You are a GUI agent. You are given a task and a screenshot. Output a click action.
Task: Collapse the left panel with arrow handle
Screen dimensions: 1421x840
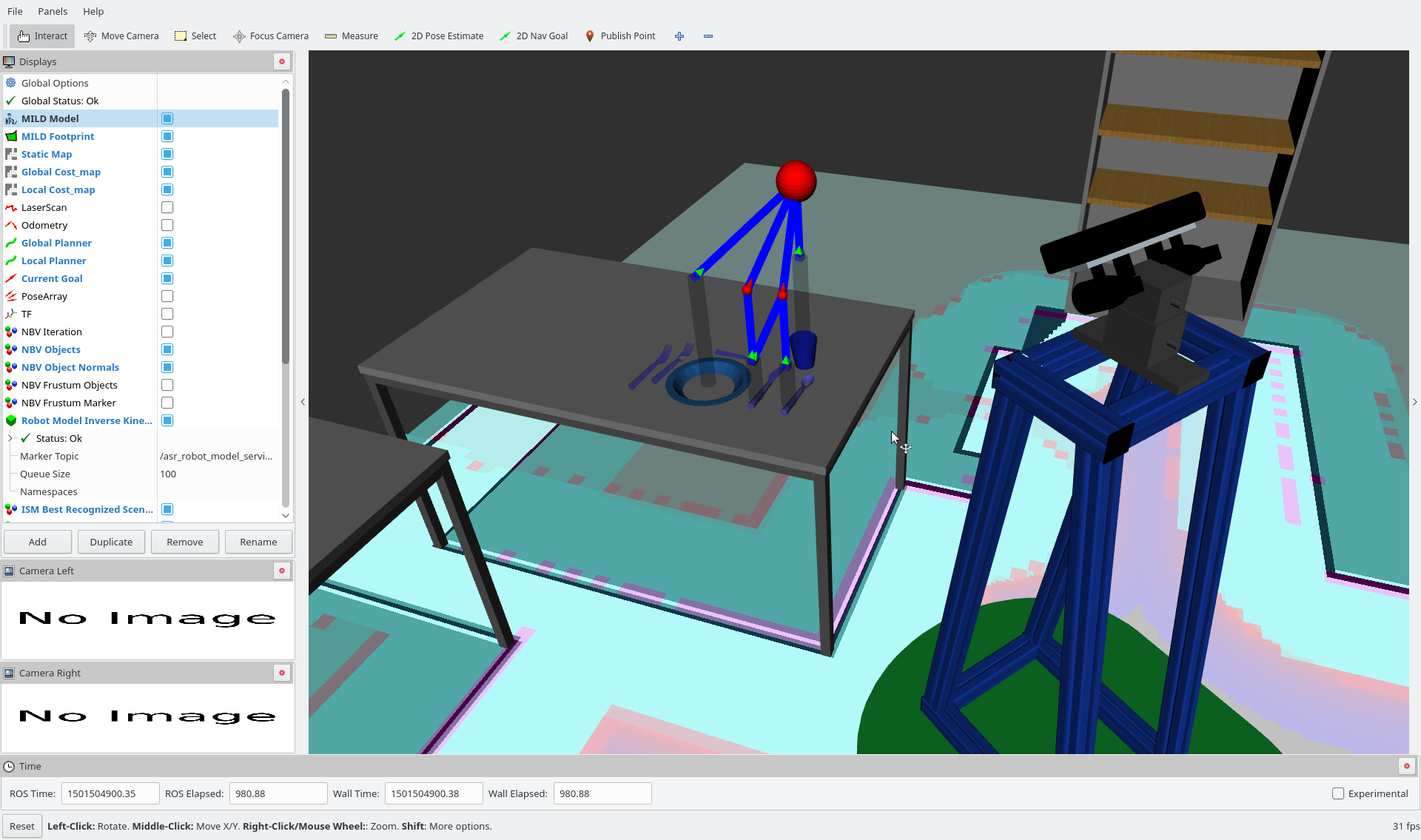303,402
